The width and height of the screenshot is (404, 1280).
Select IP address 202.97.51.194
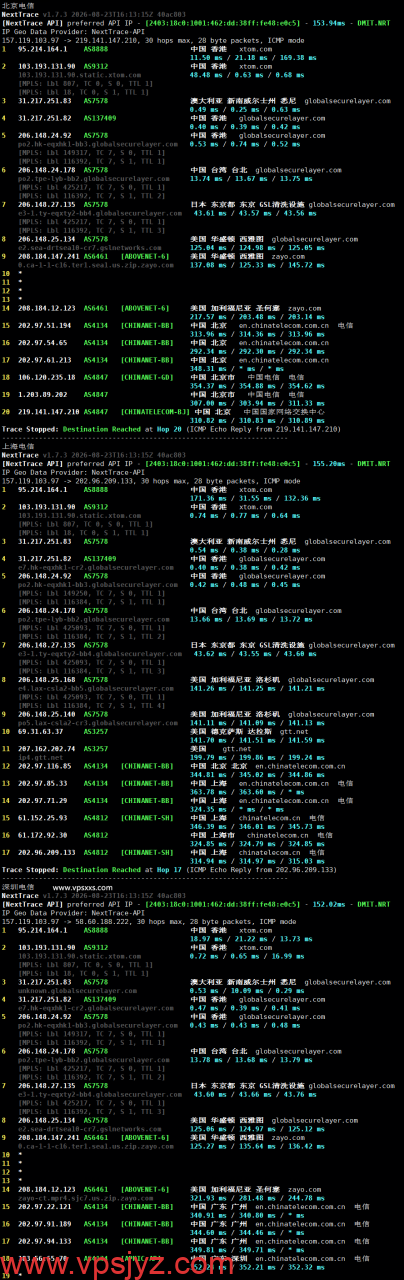tap(45, 325)
